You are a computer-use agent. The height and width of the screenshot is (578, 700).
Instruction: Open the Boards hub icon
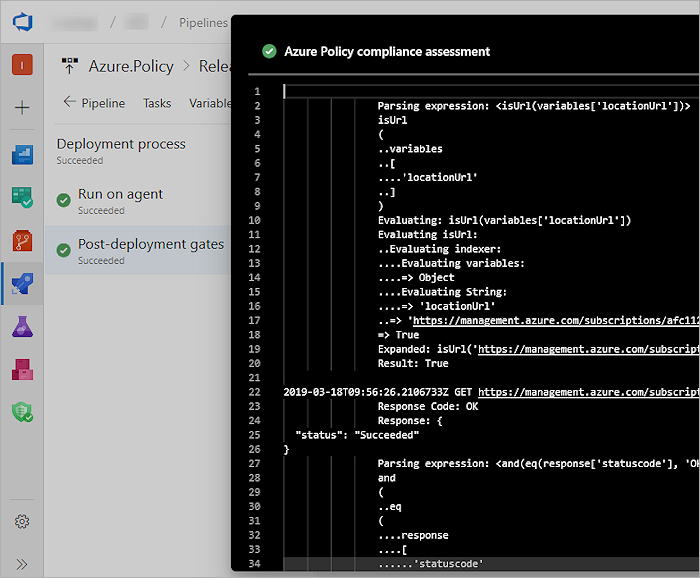(x=22, y=197)
